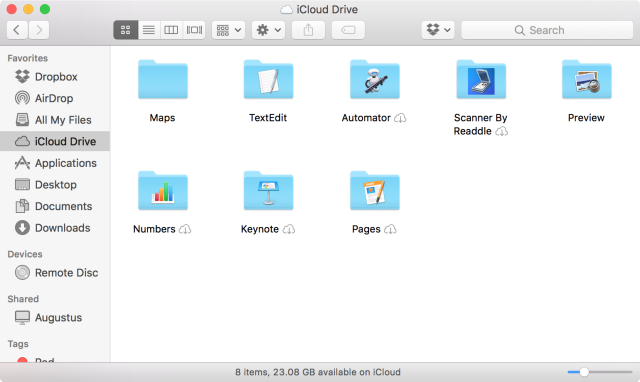The height and width of the screenshot is (382, 640).
Task: Click the cloud download icon beside Pages
Action: (x=390, y=229)
